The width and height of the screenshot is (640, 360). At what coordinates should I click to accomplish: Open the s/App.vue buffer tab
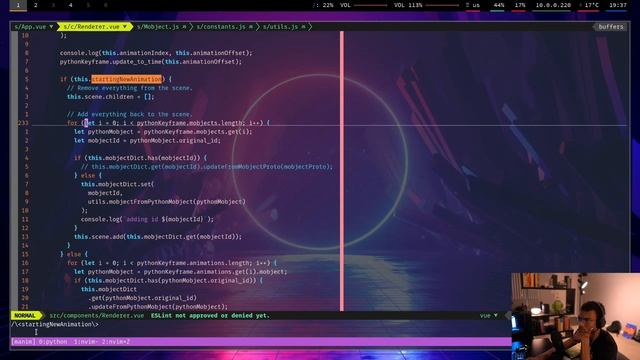[x=33, y=27]
